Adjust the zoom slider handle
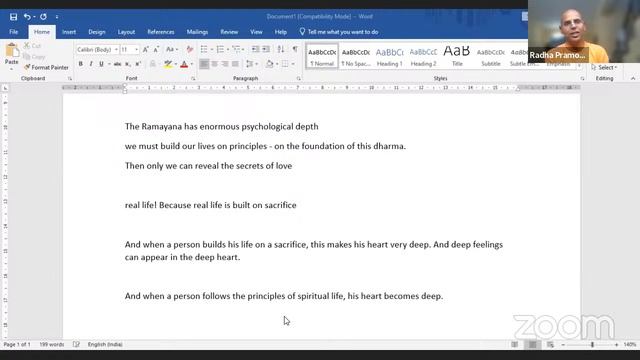Screen dimensions: 640x360 (592, 345)
